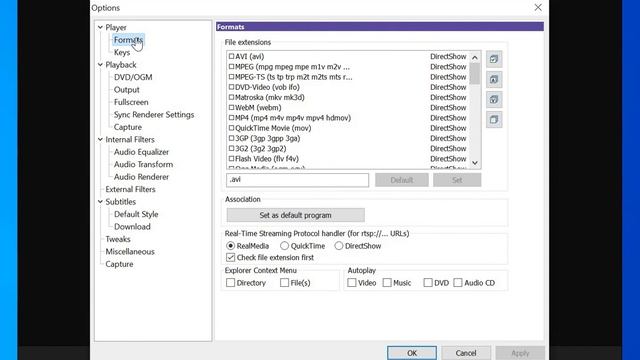Viewport: 640px width, 360px height.
Task: Select the QuickTime radio button
Action: 284,246
